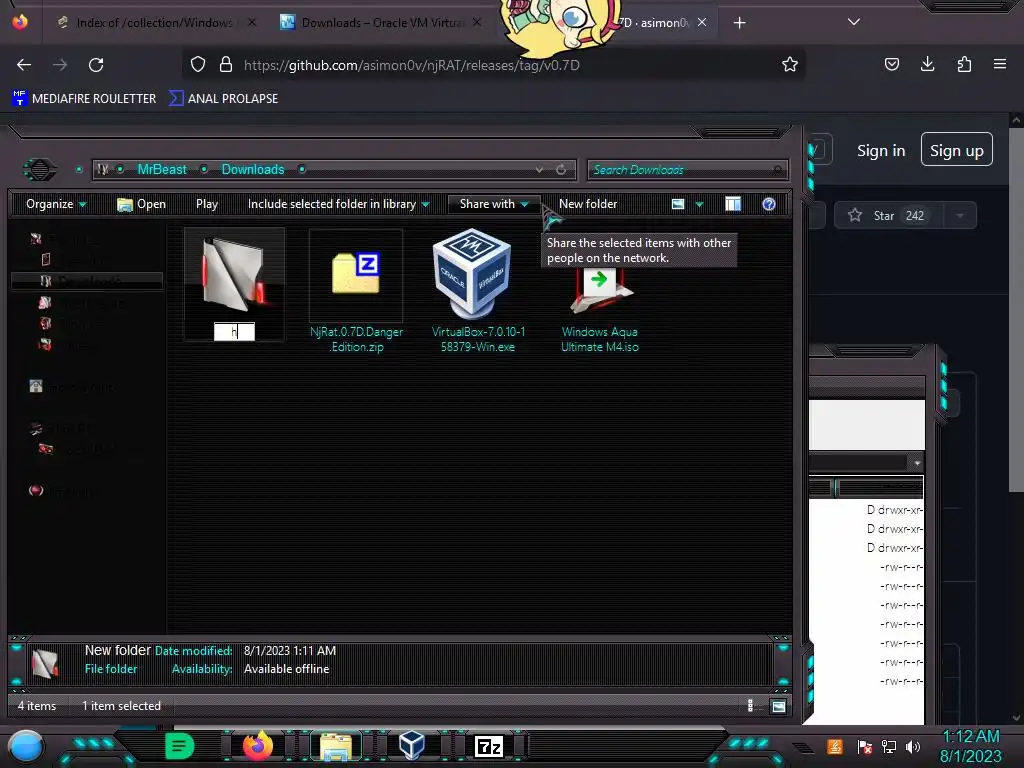Click the large icons view icon in the status bar
The height and width of the screenshot is (768, 1024).
pyautogui.click(x=778, y=706)
